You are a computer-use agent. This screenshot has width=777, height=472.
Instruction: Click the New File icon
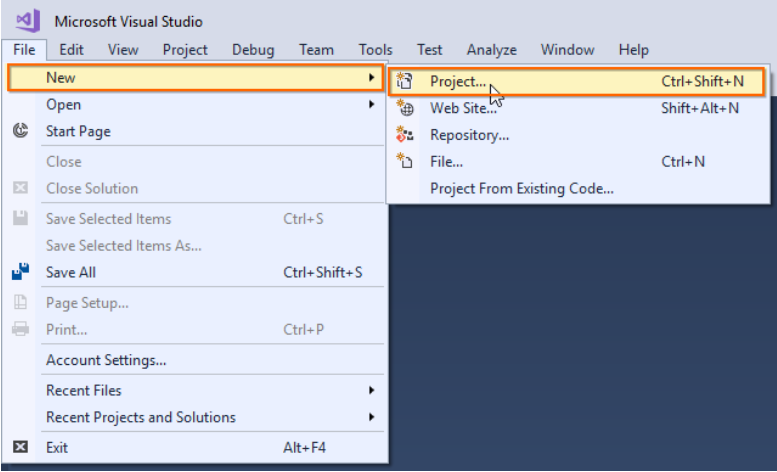pos(406,162)
